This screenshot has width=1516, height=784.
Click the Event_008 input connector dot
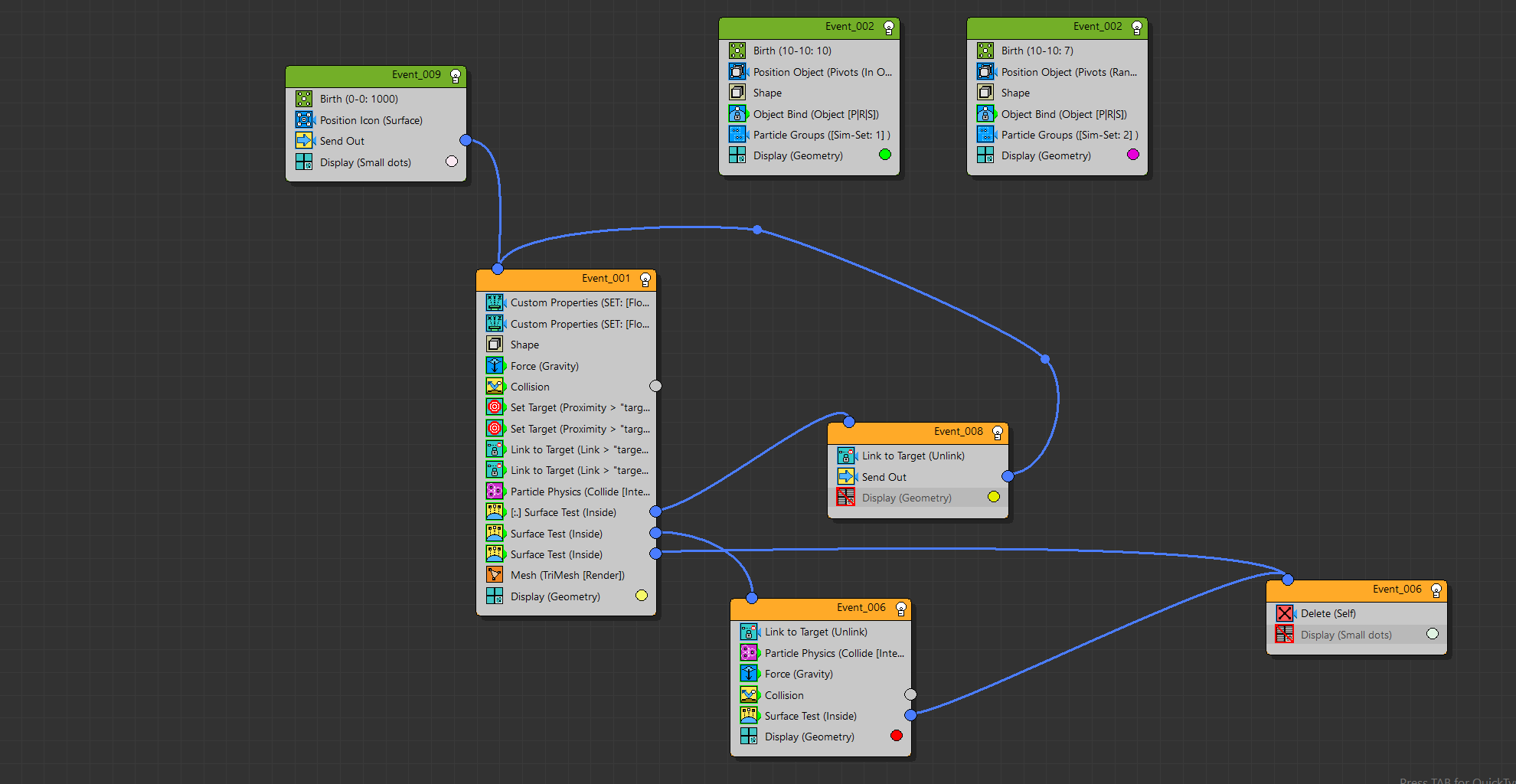pos(848,422)
